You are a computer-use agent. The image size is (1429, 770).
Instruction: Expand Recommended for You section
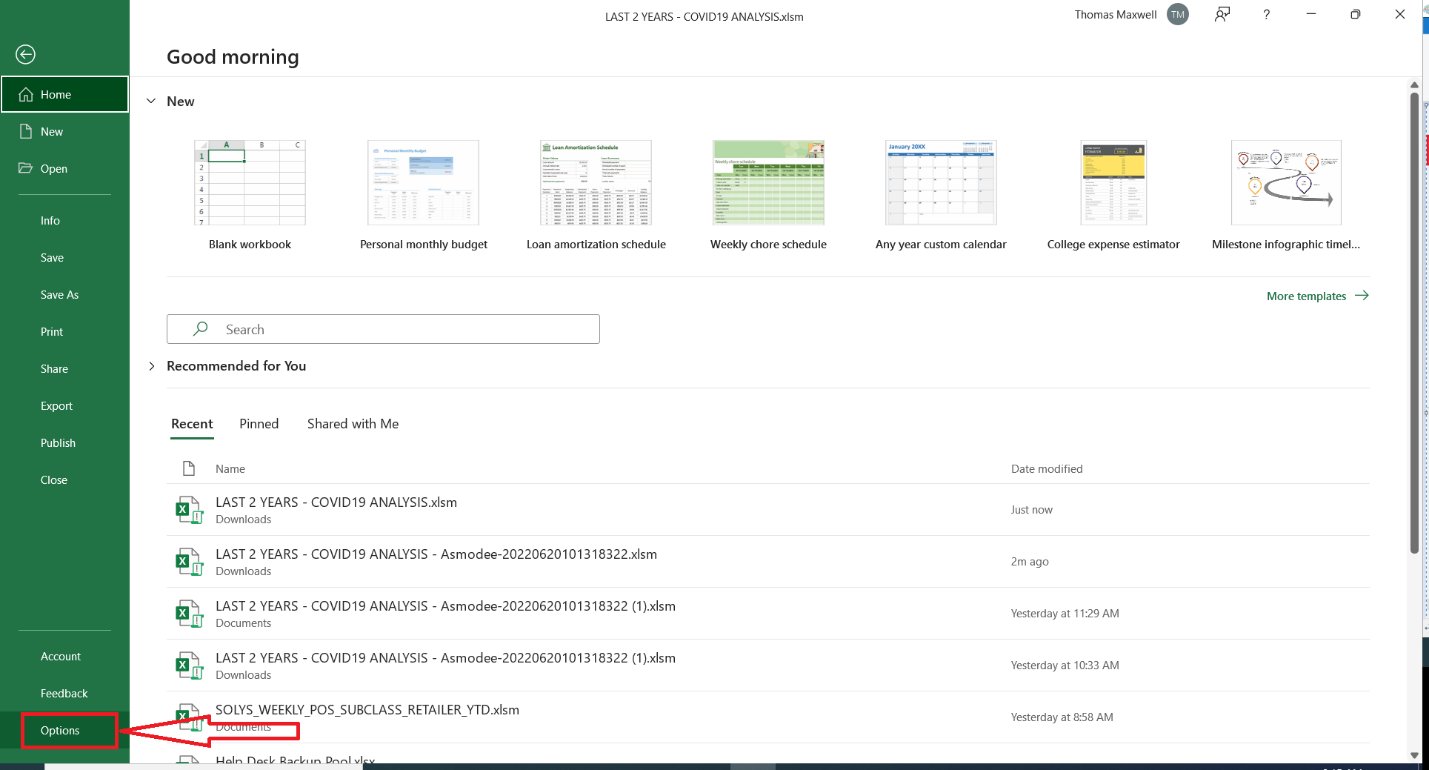(x=151, y=366)
